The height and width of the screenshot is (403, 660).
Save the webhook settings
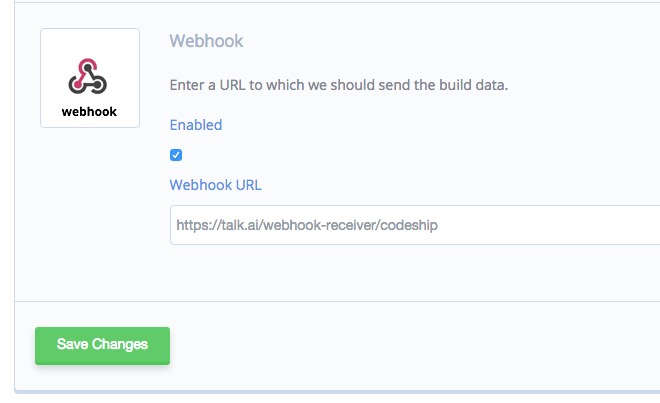pos(102,346)
